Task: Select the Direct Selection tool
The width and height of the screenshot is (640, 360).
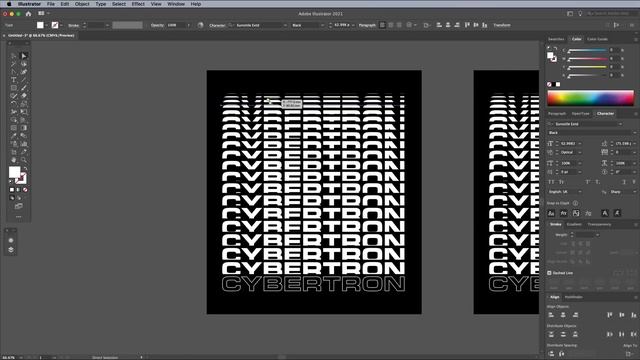Action: 24,56
